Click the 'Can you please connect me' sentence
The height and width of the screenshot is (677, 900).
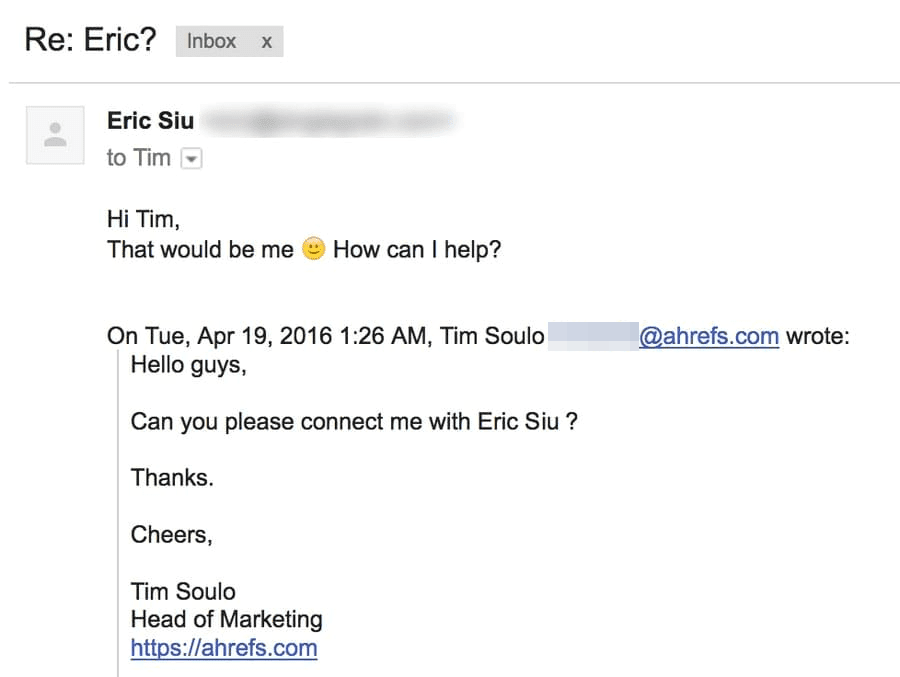click(x=354, y=421)
